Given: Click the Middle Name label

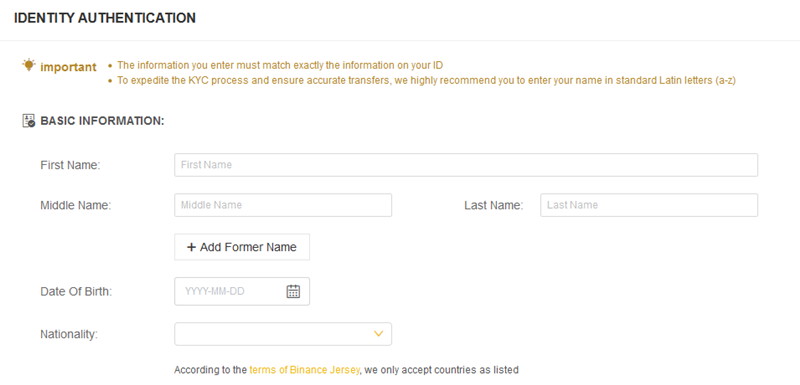Looking at the screenshot, I should click(x=76, y=206).
